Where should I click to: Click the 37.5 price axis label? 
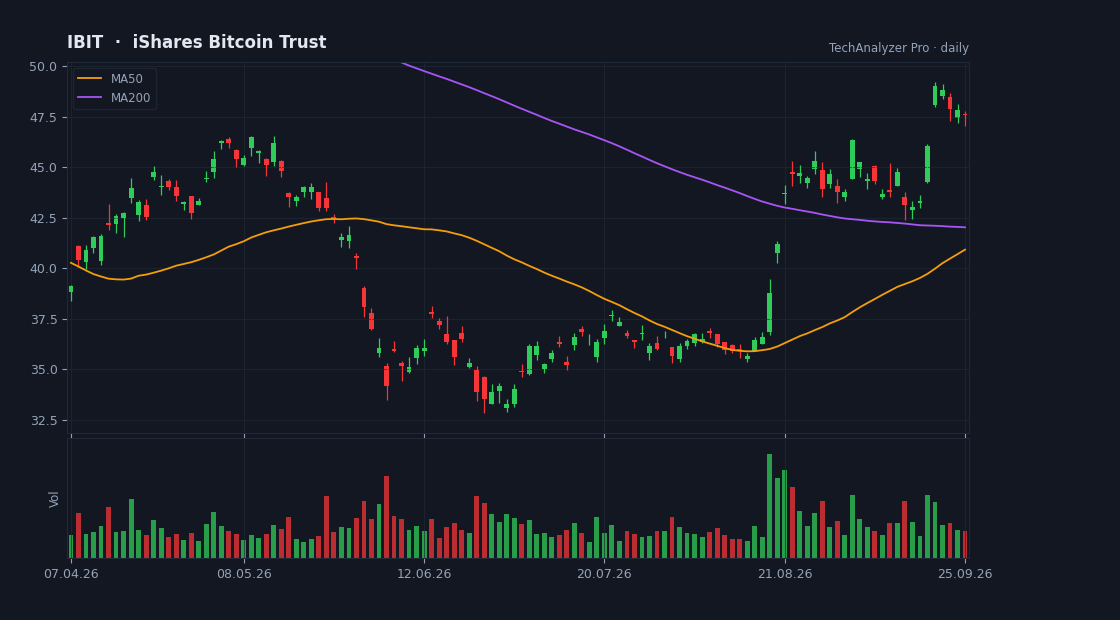pos(43,319)
